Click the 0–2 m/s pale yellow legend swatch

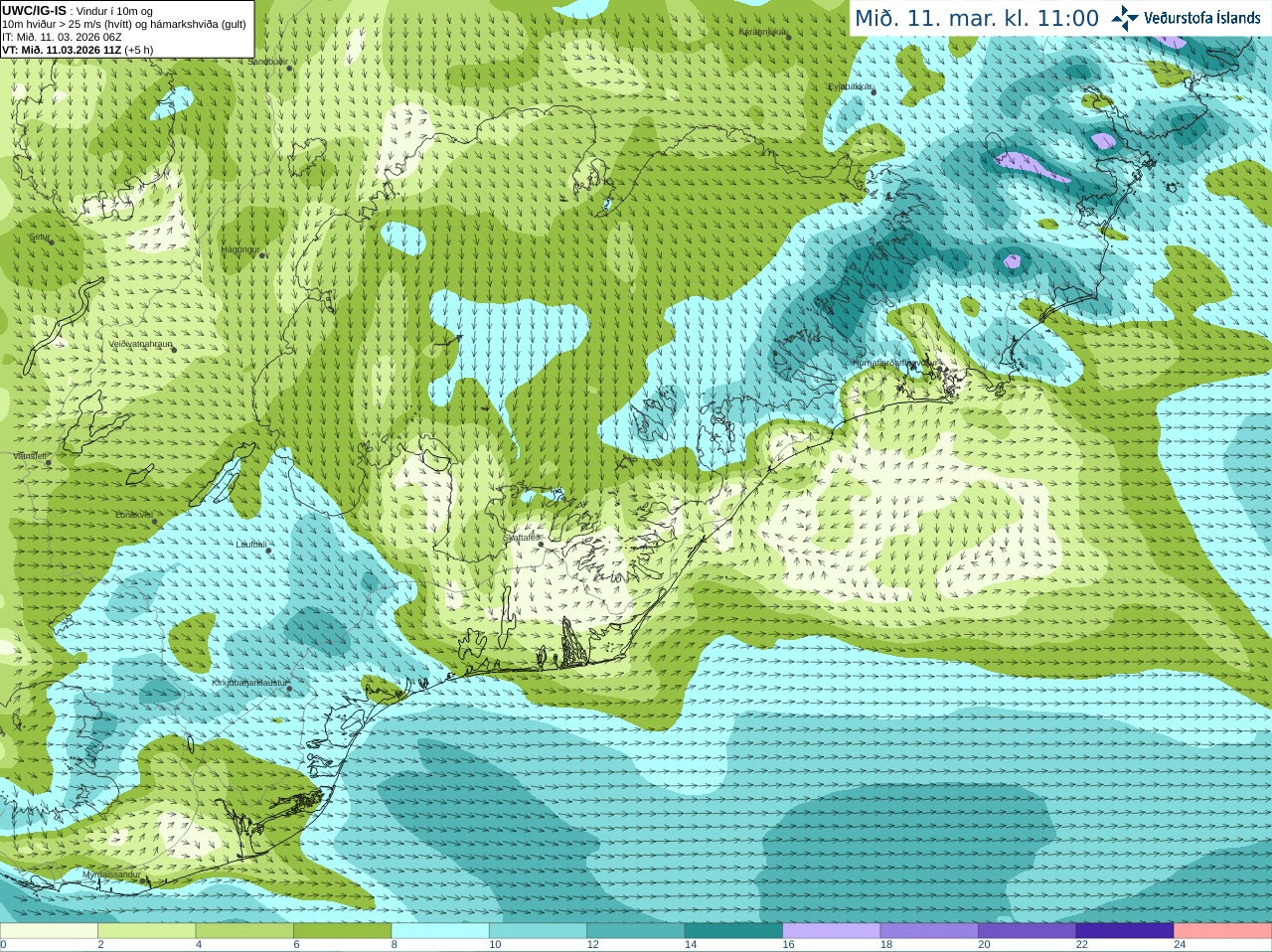click(49, 931)
